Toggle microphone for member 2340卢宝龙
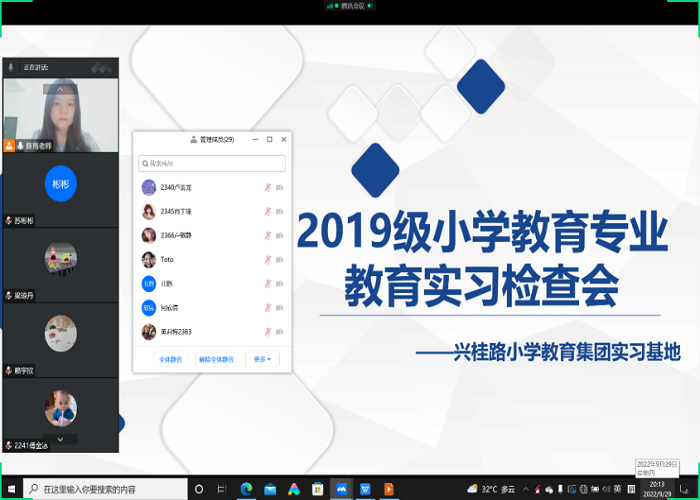 tap(267, 187)
